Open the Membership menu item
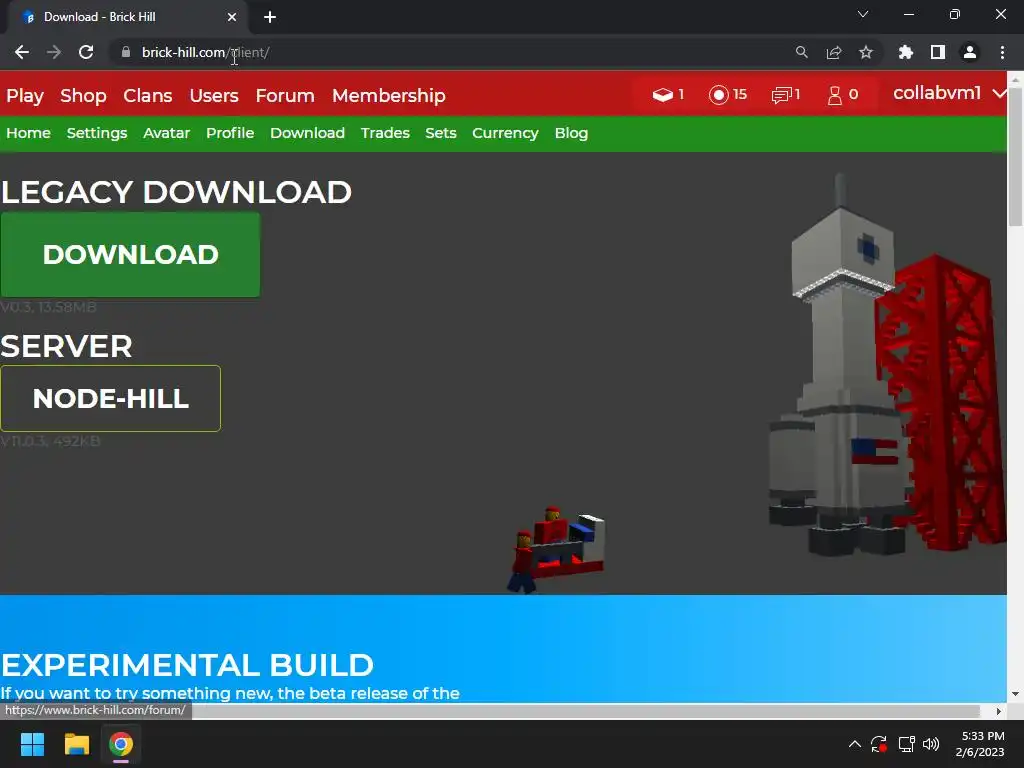 coord(389,95)
